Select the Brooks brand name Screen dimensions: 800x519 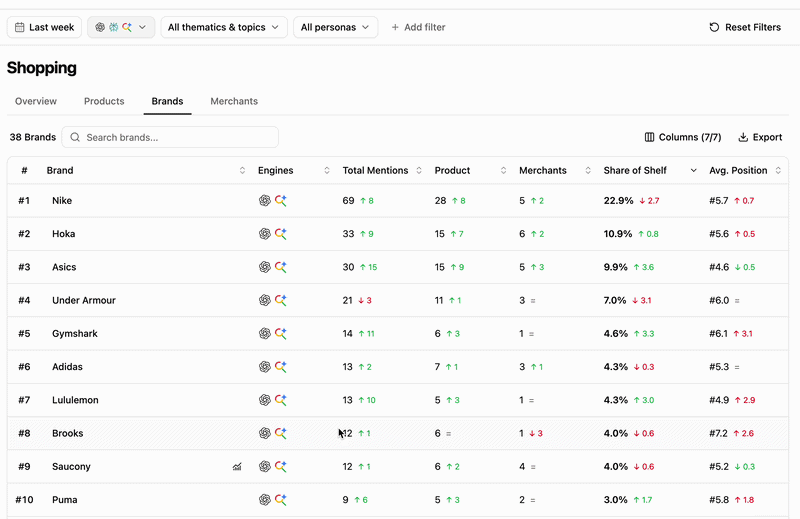point(67,433)
